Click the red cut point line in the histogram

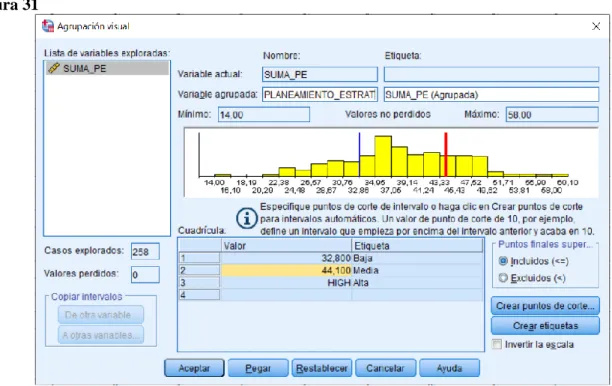pos(445,155)
